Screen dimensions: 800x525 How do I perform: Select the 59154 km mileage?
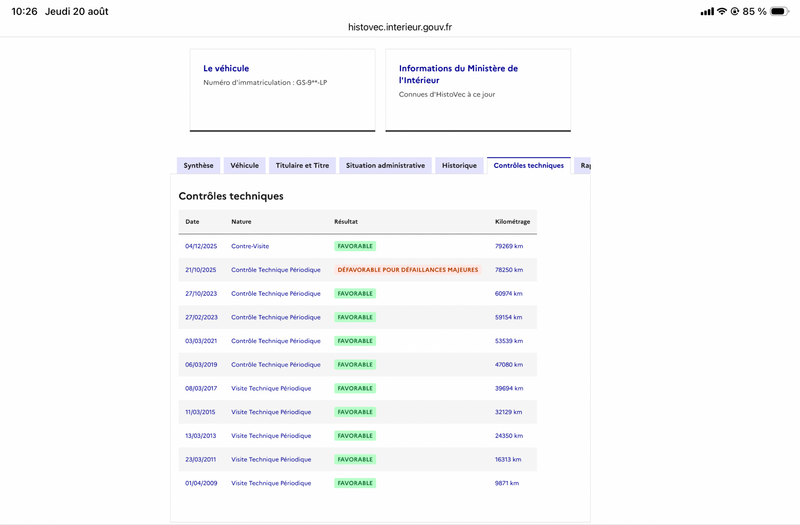[x=509, y=317]
